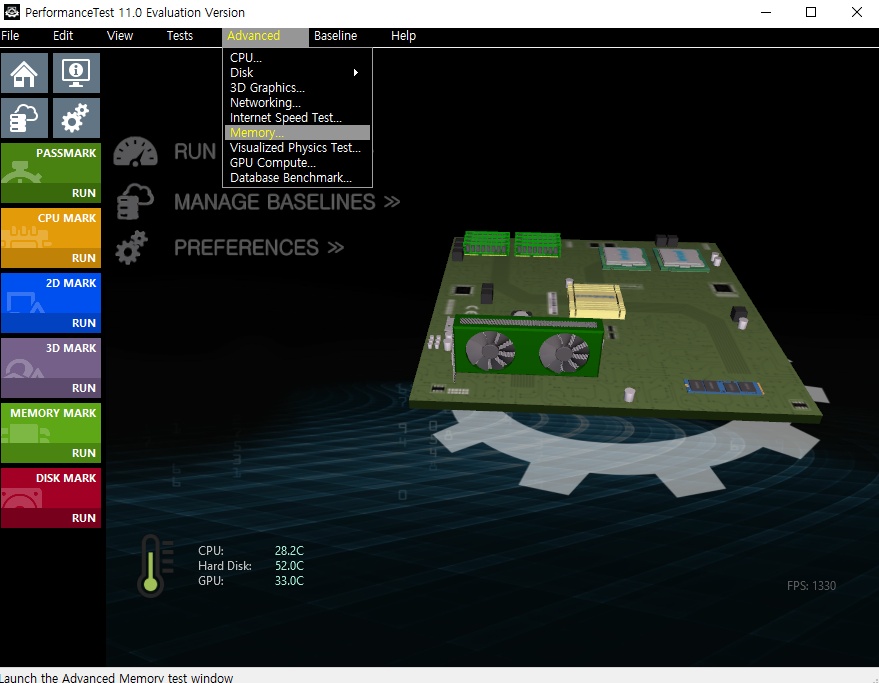
Task: Click the CPU temperature value 28.2C
Action: tap(289, 551)
